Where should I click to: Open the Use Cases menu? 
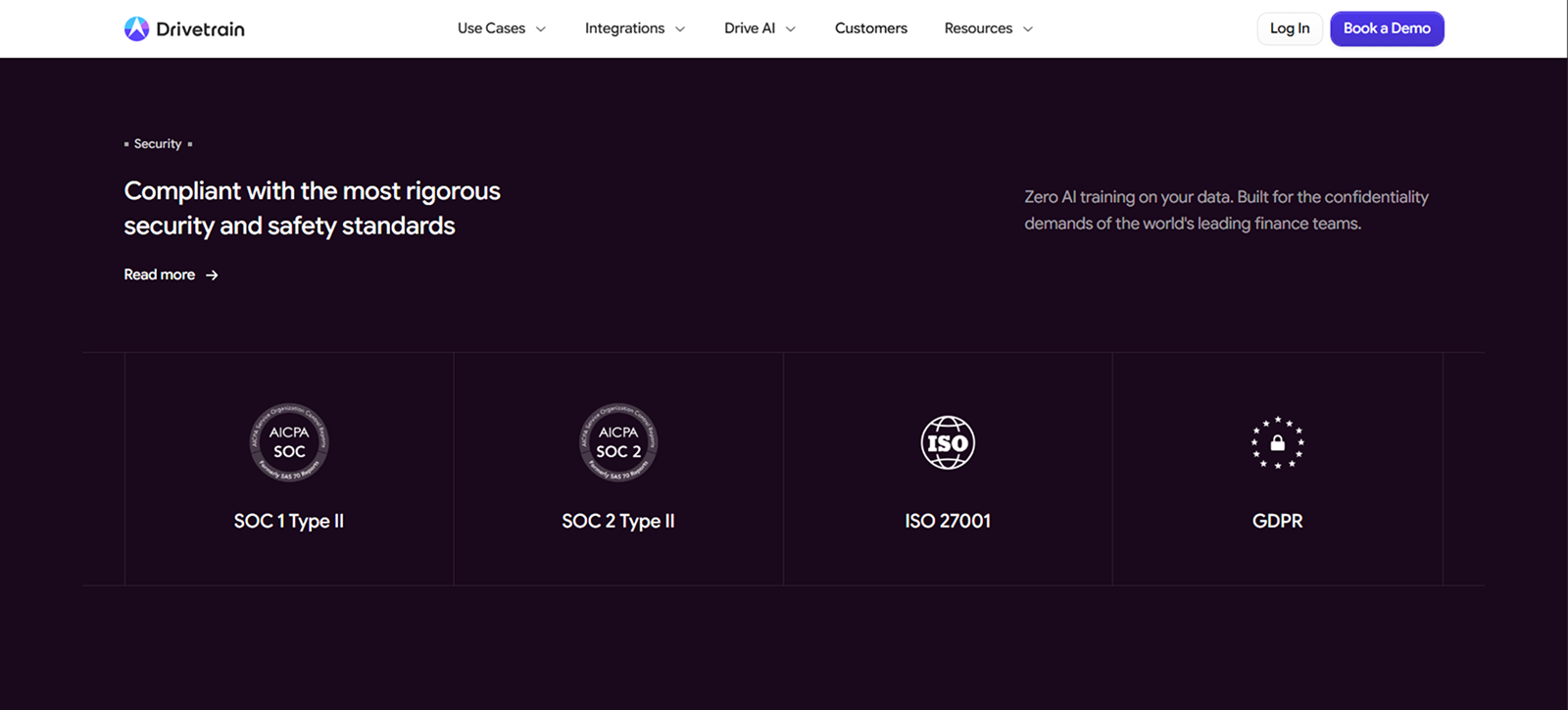click(502, 28)
